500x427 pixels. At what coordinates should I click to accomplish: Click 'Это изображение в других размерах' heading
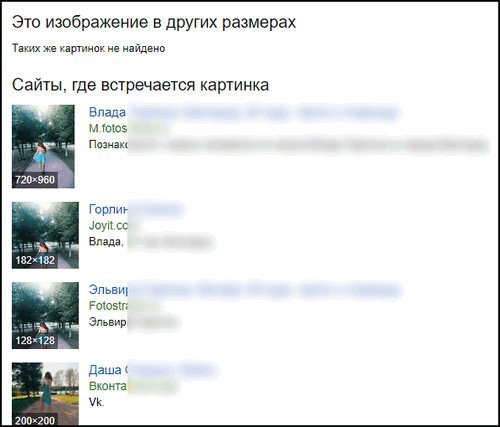click(154, 23)
